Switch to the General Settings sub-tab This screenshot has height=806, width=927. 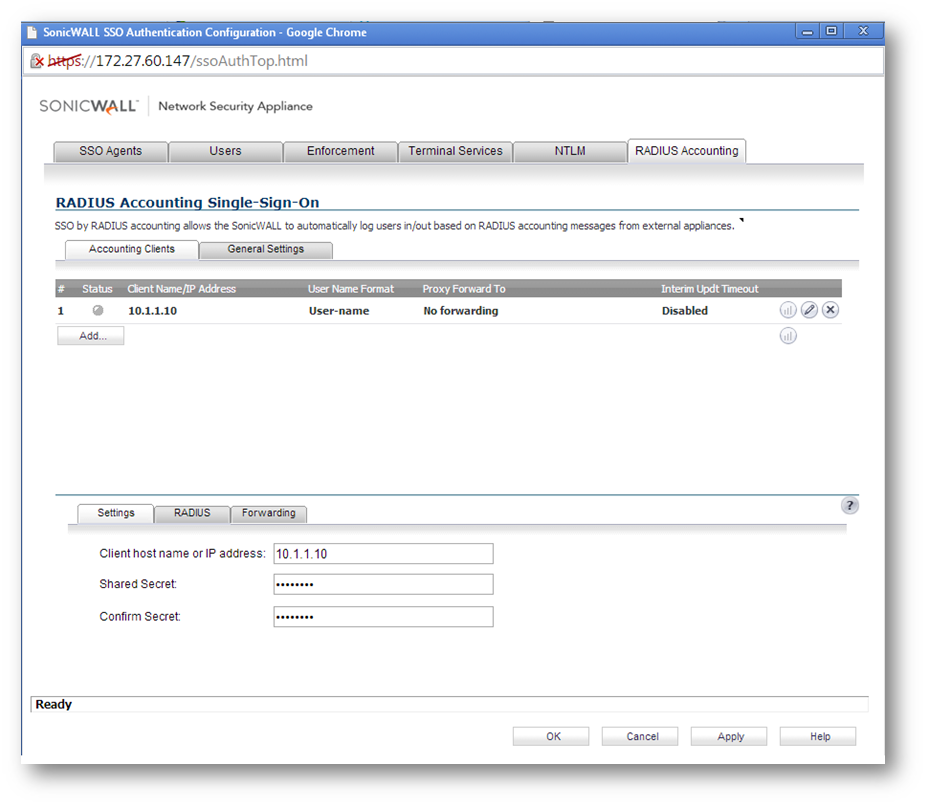pos(265,250)
